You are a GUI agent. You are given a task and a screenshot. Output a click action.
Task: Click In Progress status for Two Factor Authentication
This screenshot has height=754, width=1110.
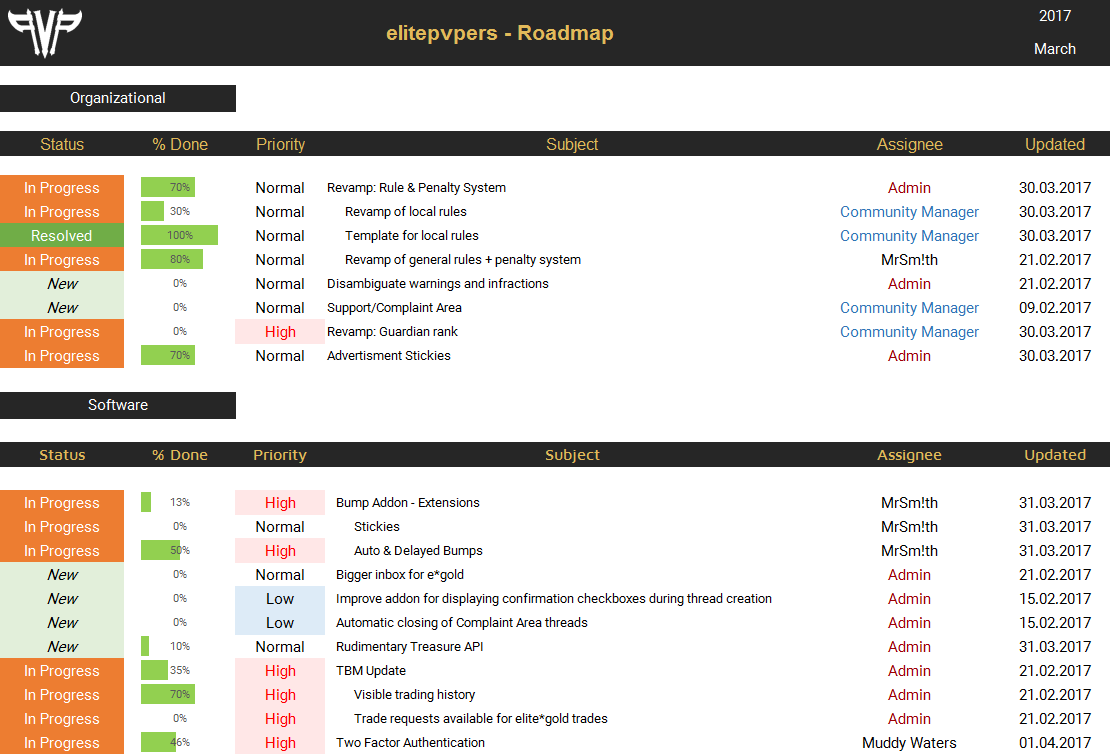point(62,743)
